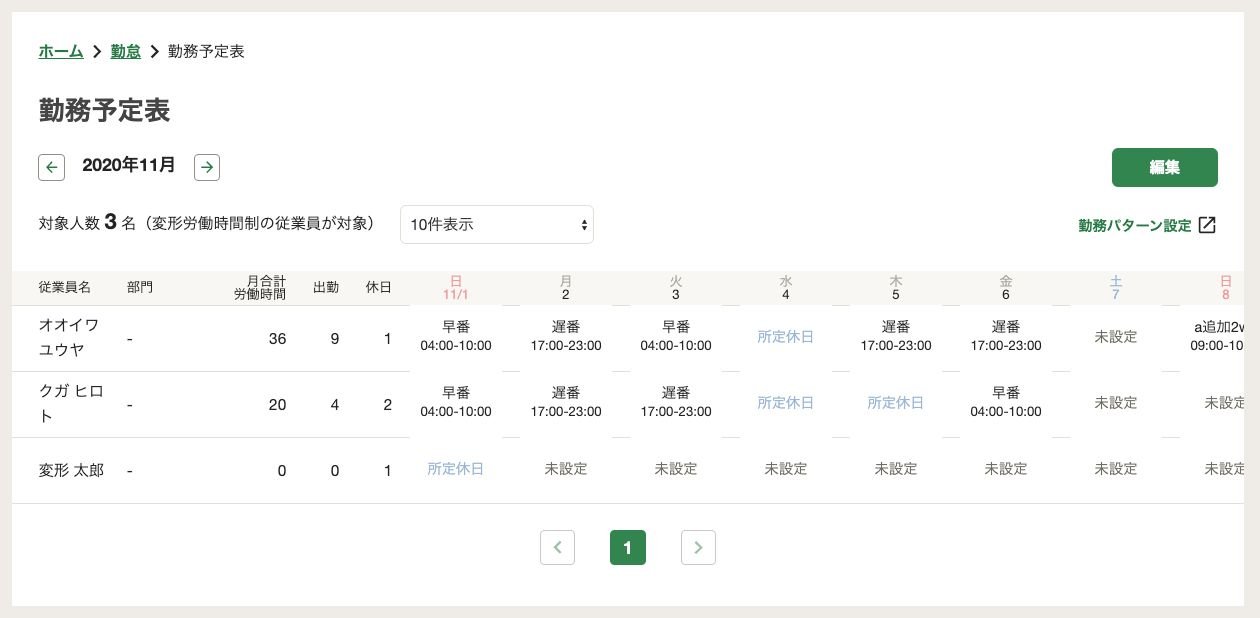Click next page chevron in pagination
1260x618 pixels.
(698, 547)
